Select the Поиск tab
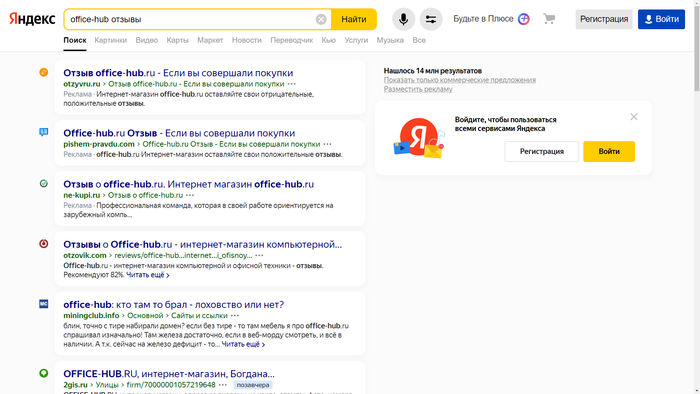The width and height of the screenshot is (700, 394). [75, 40]
